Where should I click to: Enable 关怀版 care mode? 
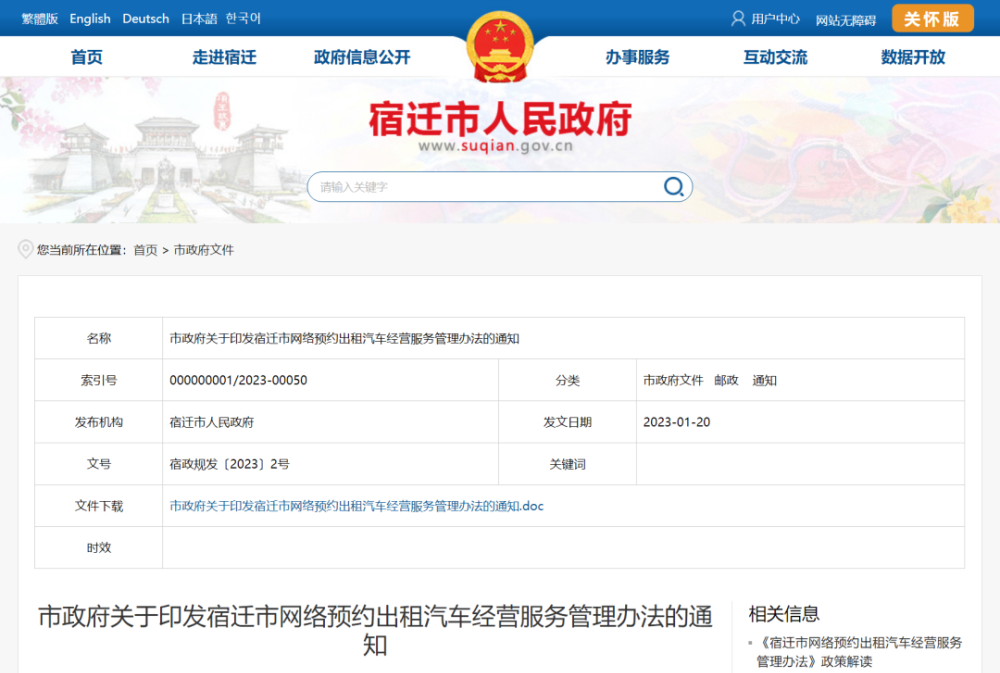[932, 19]
